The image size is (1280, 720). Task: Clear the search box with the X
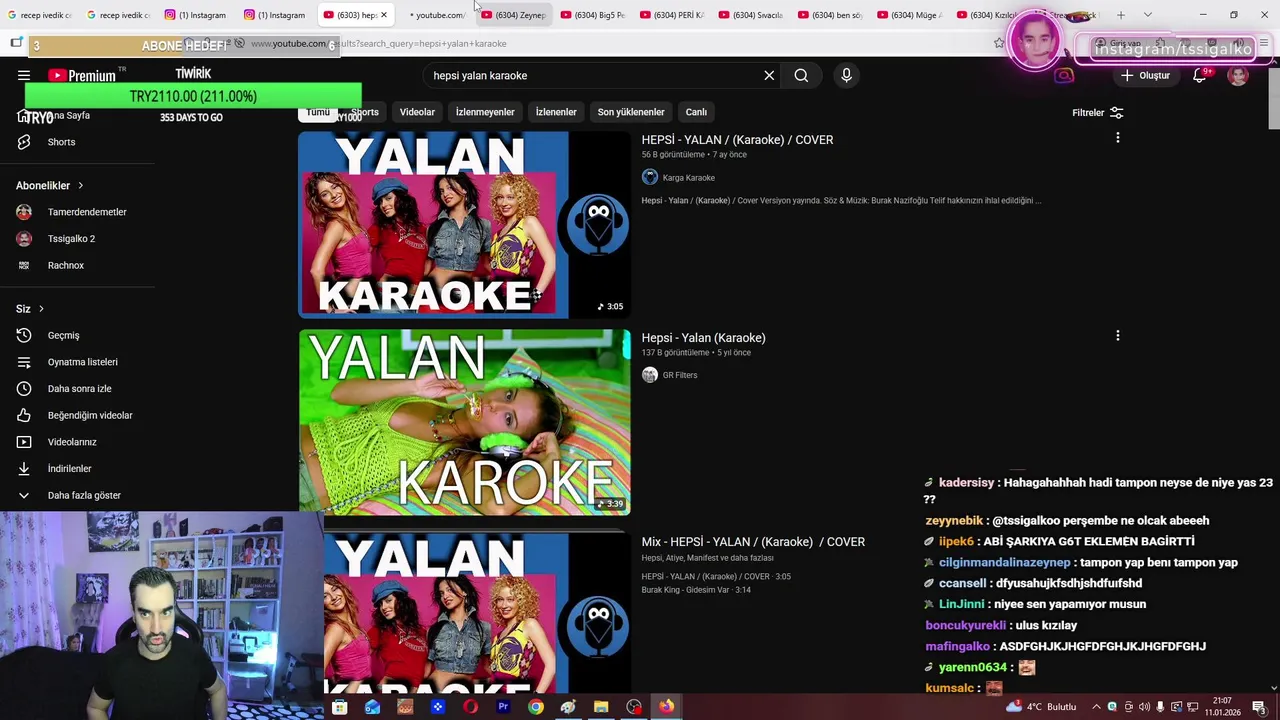coord(769,75)
